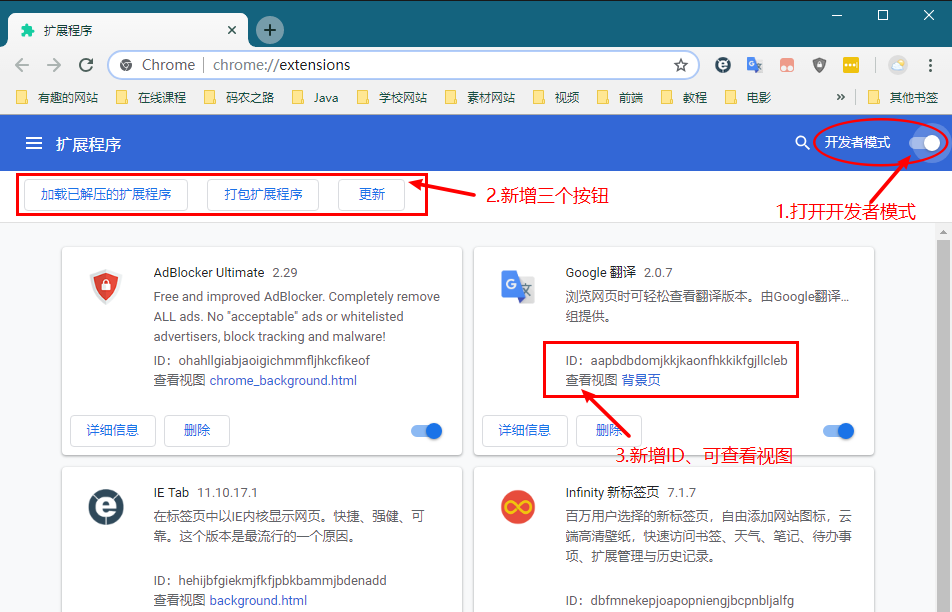Click the yellow toolbar extension icon
Screen dimensions: 952x612
851,65
